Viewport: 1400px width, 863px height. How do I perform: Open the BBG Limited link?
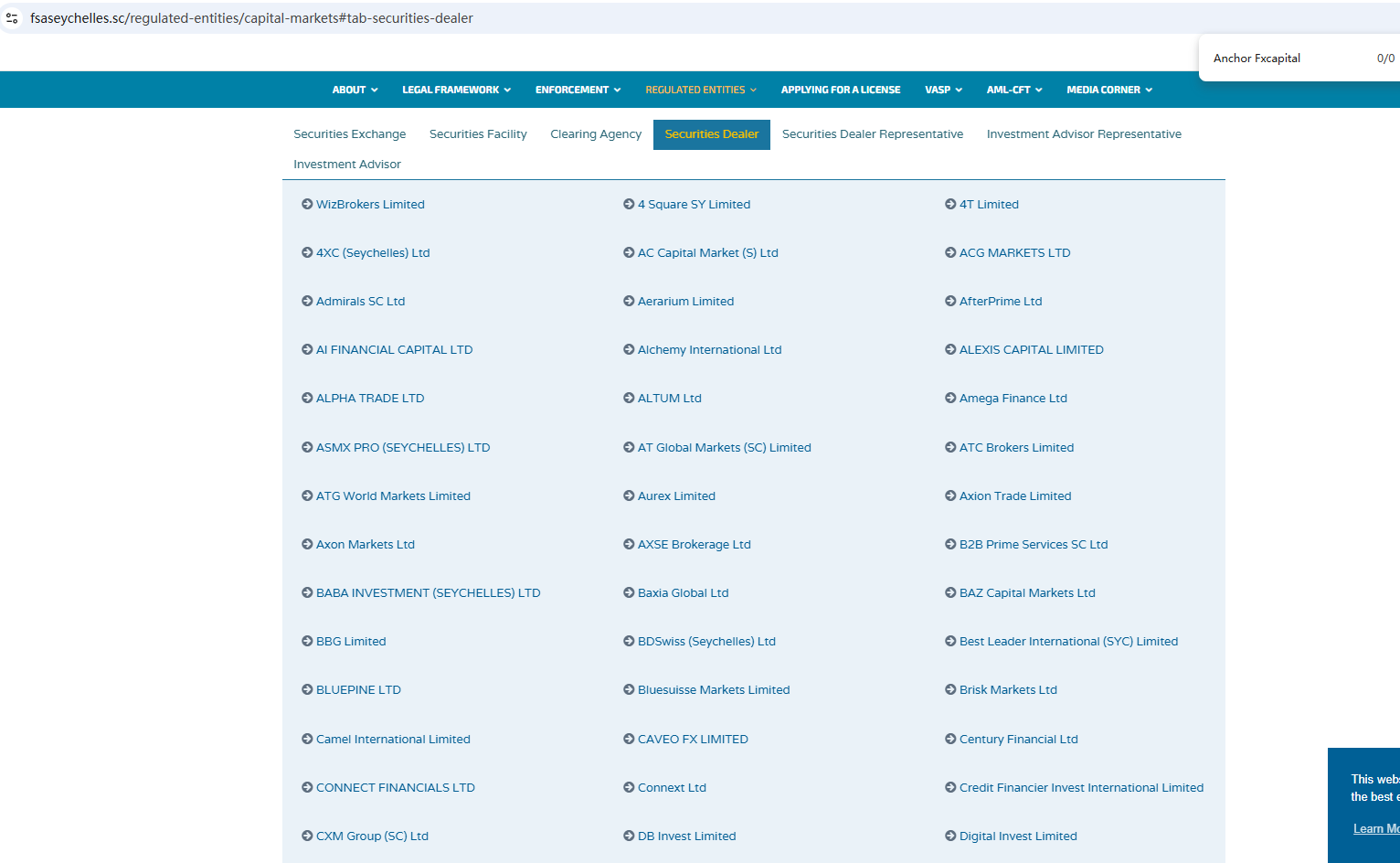(351, 641)
